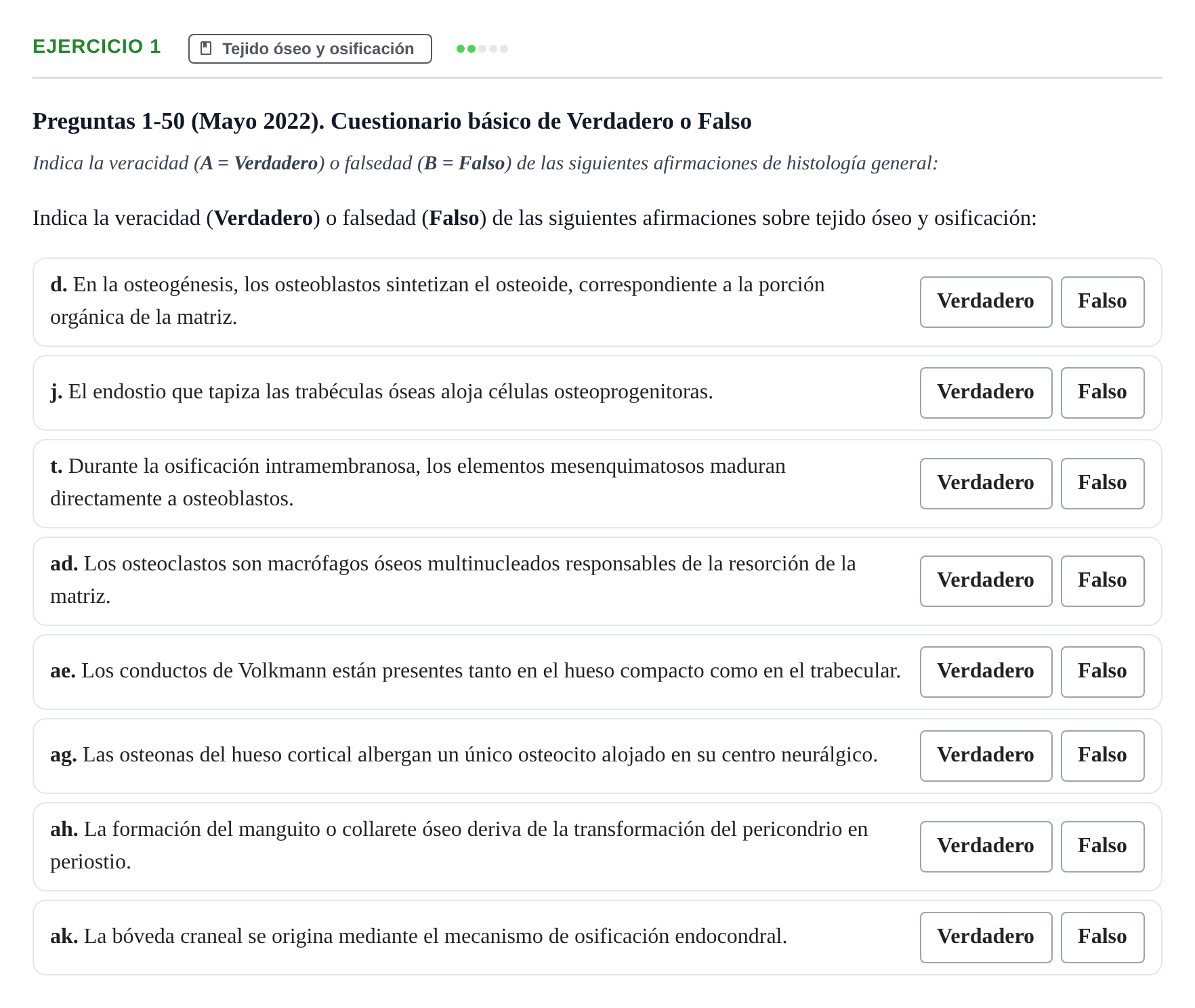Viewport: 1195px width, 1008px height.
Task: Select Falso for statement ak bóveda craneal
Action: [1102, 938]
